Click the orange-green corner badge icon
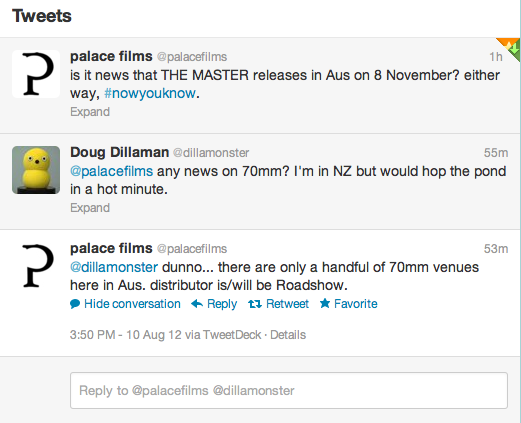Viewport: 521px width, 423px height. coord(510,48)
